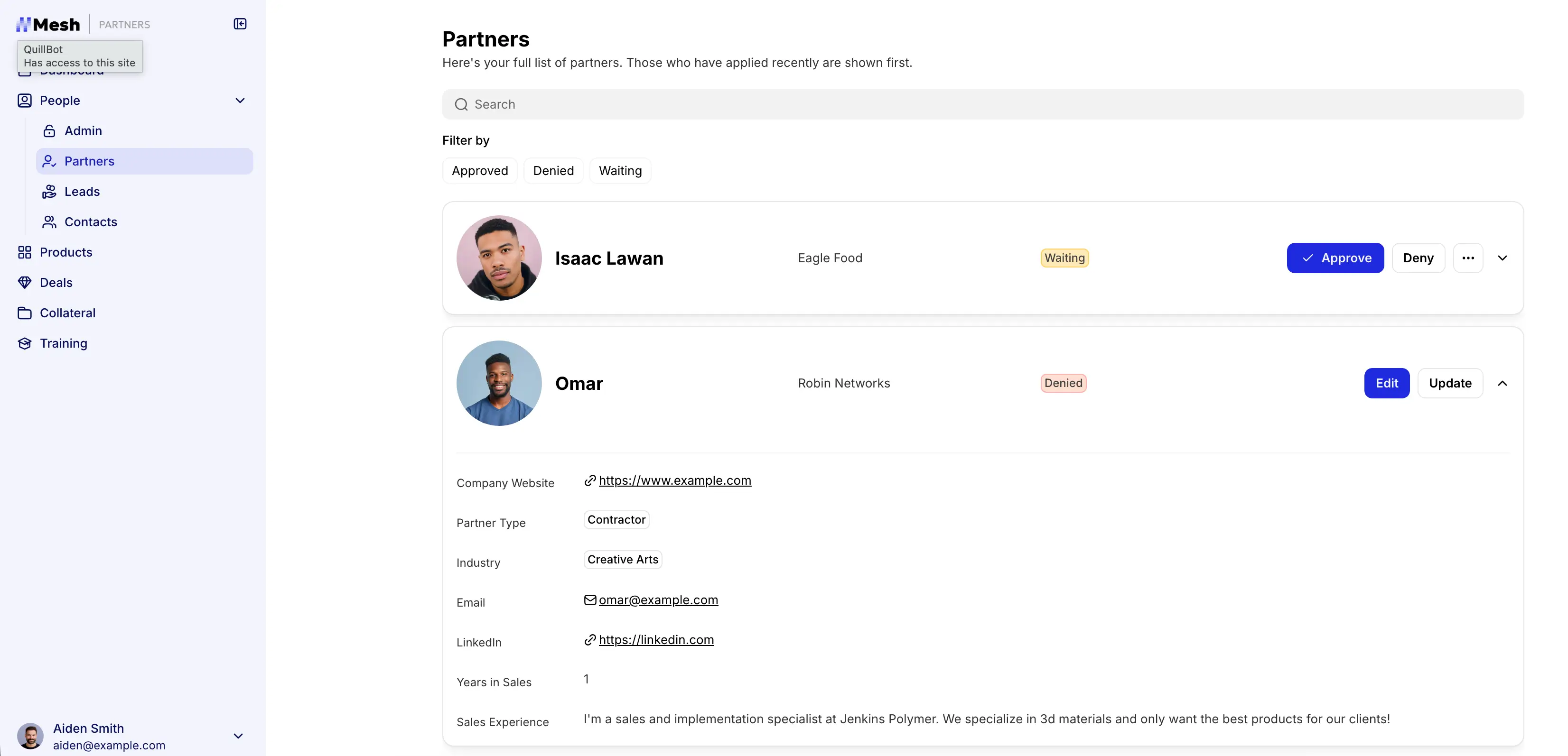Click the Training graduation cap icon
1568x756 pixels.
click(24, 344)
